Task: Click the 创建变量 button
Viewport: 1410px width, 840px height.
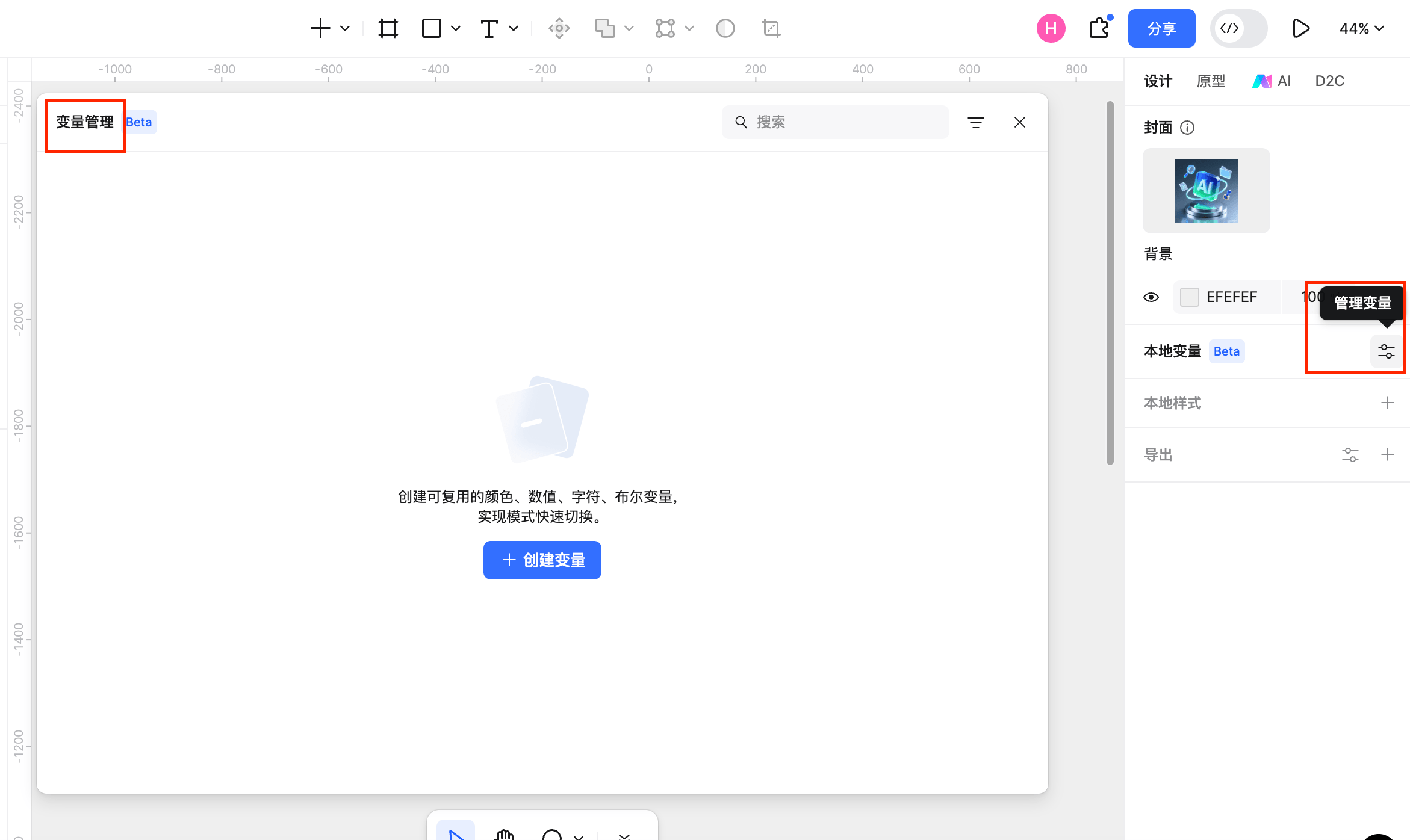Action: [x=542, y=560]
